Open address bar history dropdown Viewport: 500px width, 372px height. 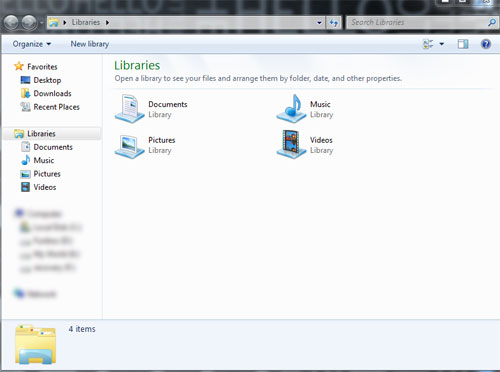pyautogui.click(x=319, y=23)
